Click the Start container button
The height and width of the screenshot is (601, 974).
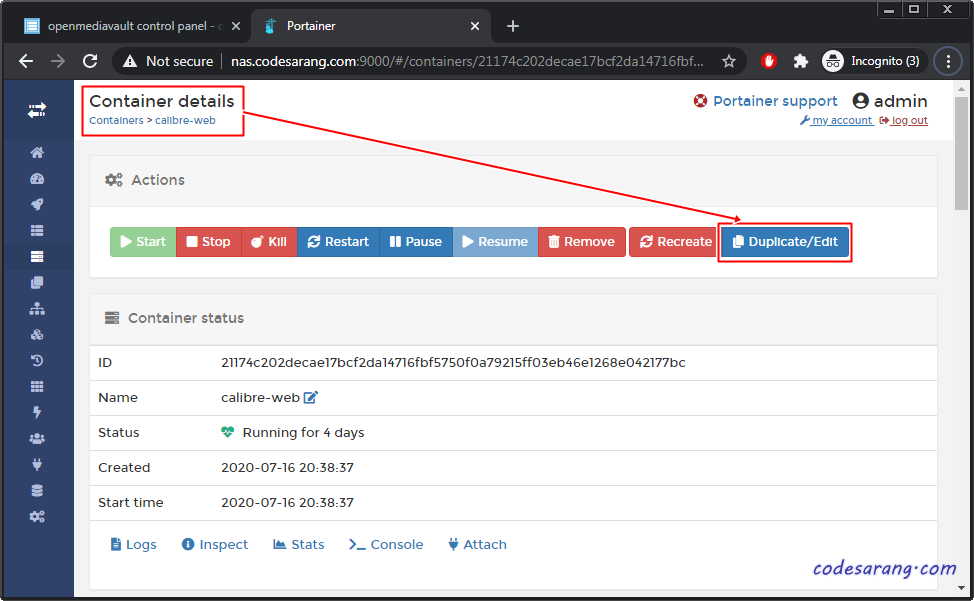[143, 242]
